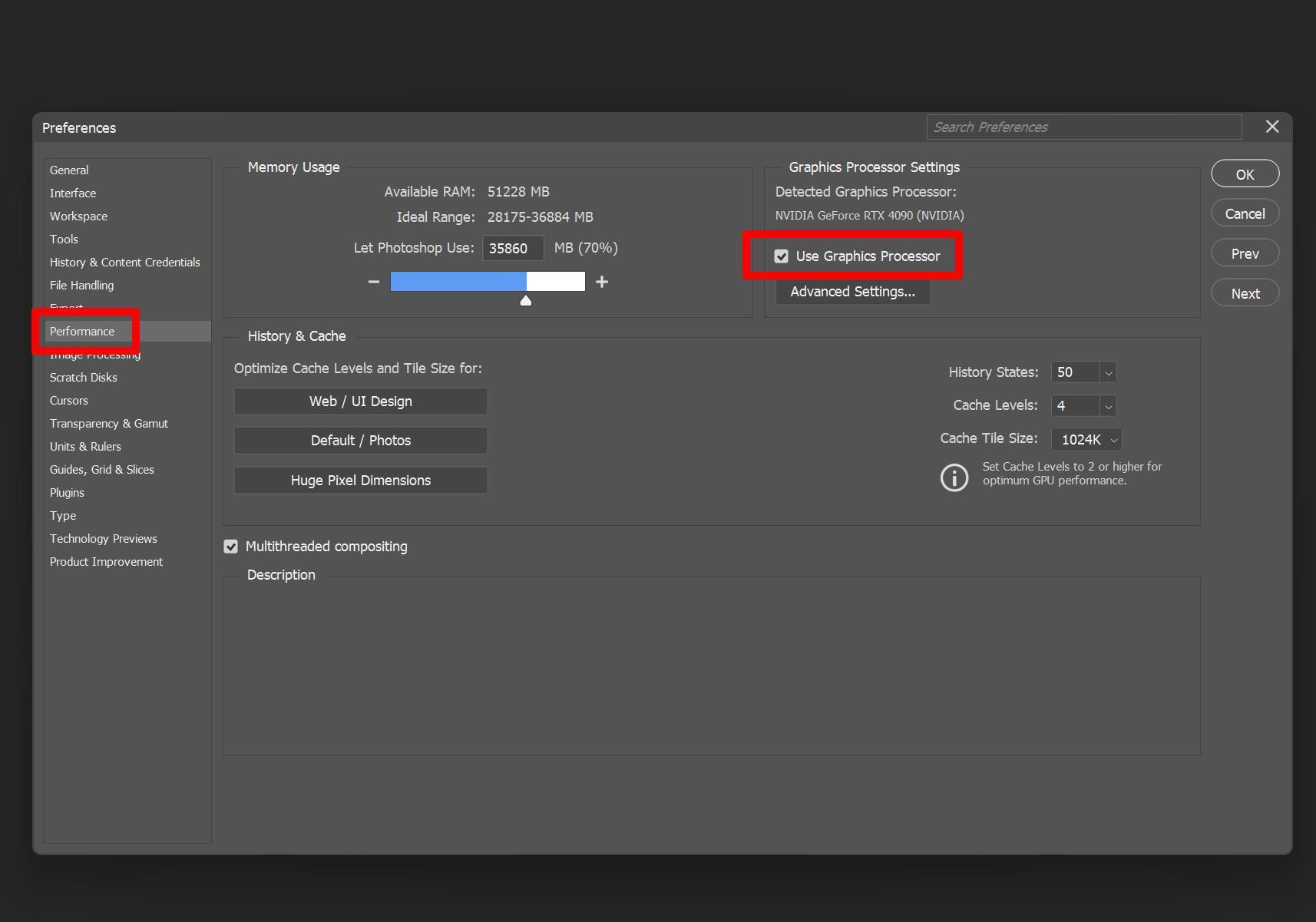The width and height of the screenshot is (1316, 922).
Task: Choose Web / UI Design cache preset
Action: [x=360, y=402]
